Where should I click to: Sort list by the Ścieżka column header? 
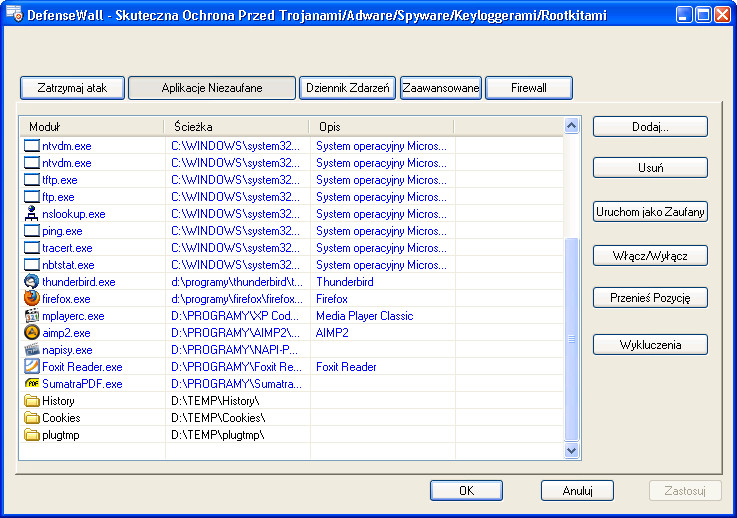(x=237, y=127)
